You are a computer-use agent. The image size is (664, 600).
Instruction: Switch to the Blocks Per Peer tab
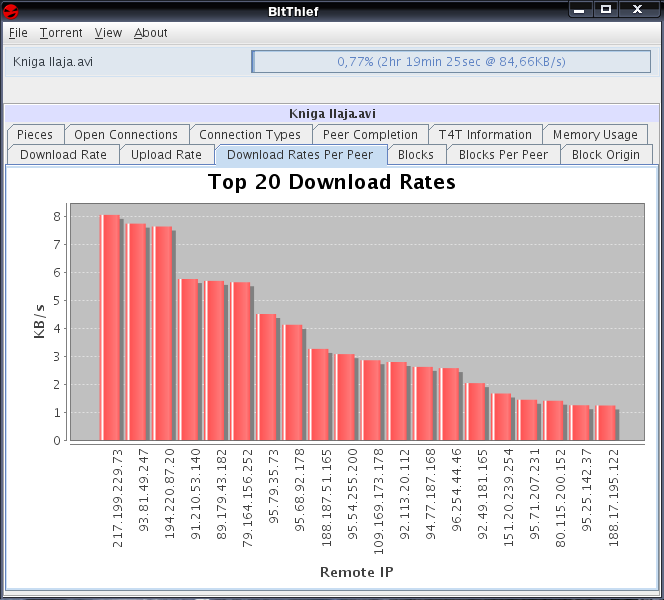pyautogui.click(x=504, y=155)
